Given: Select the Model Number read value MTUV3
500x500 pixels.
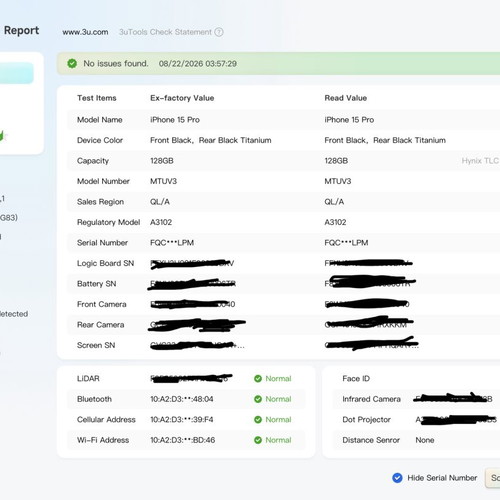Looking at the screenshot, I should click(338, 181).
